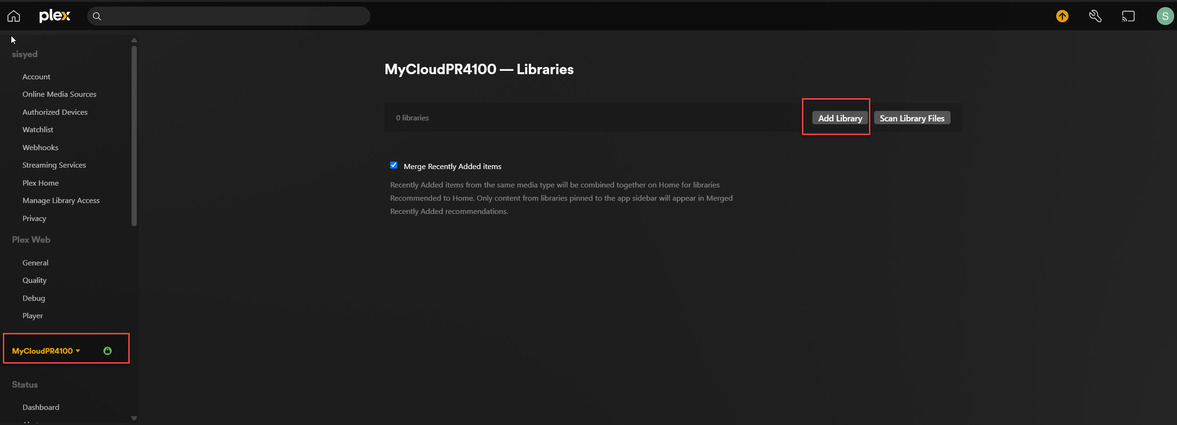Open Streaming Services settings
This screenshot has width=1177, height=425.
point(54,165)
